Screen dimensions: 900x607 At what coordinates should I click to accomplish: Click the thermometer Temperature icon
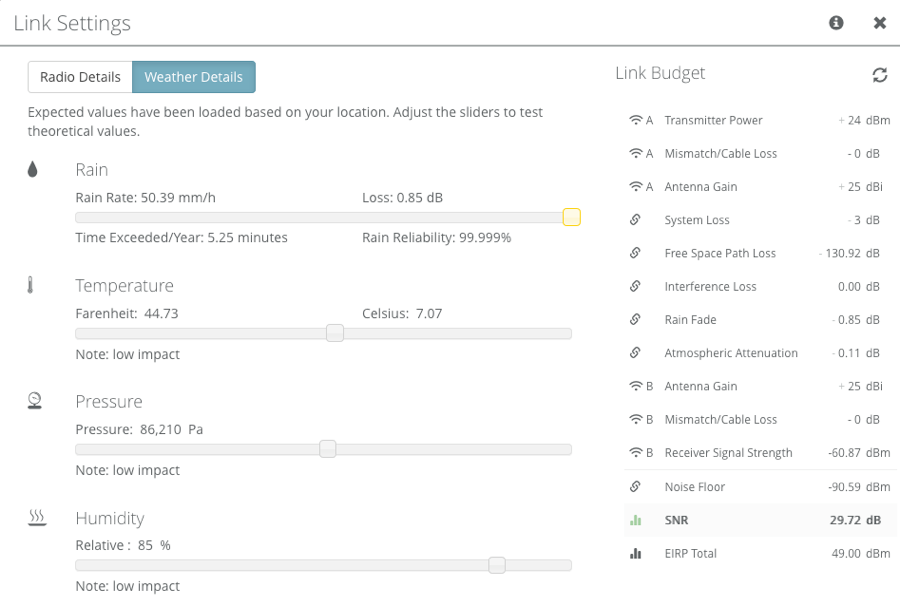[x=31, y=286]
